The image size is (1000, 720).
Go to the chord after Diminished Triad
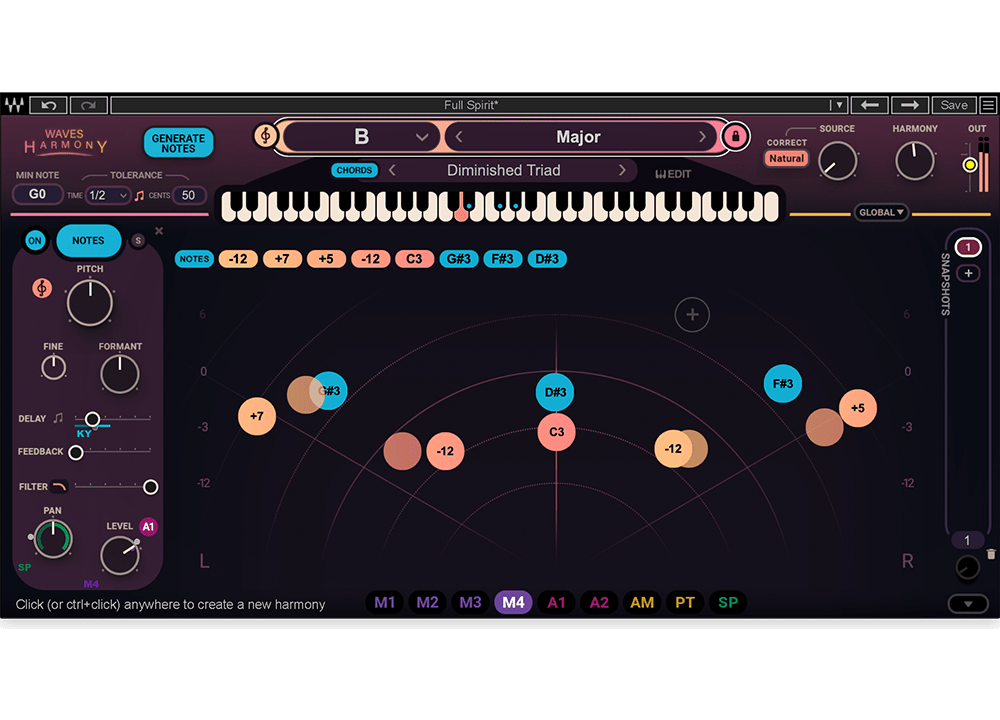click(x=622, y=170)
